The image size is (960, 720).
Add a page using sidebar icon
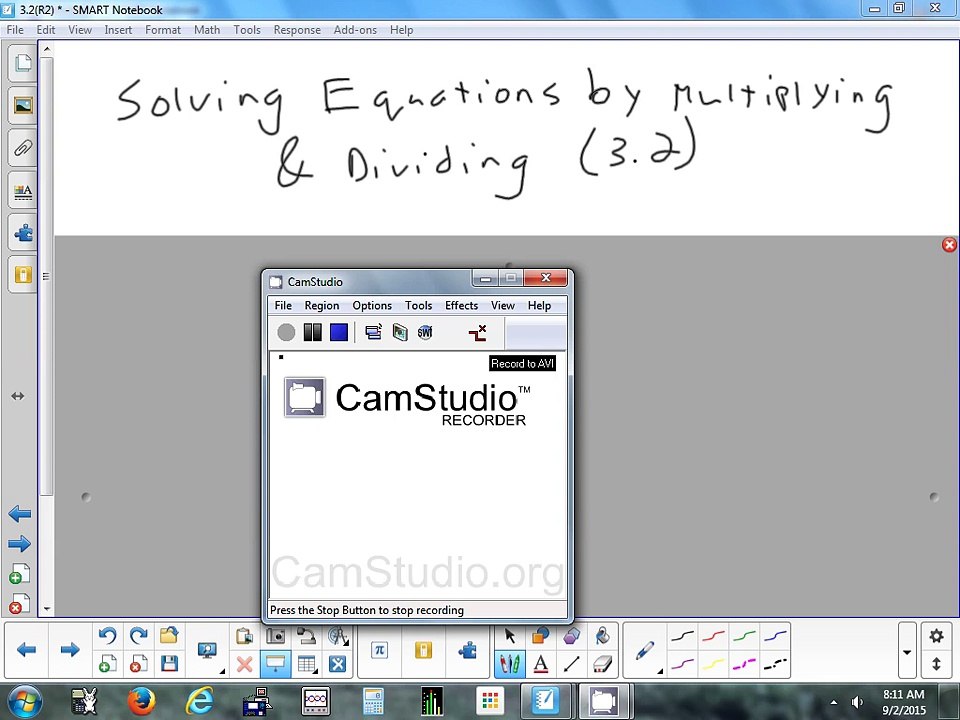tap(20, 574)
